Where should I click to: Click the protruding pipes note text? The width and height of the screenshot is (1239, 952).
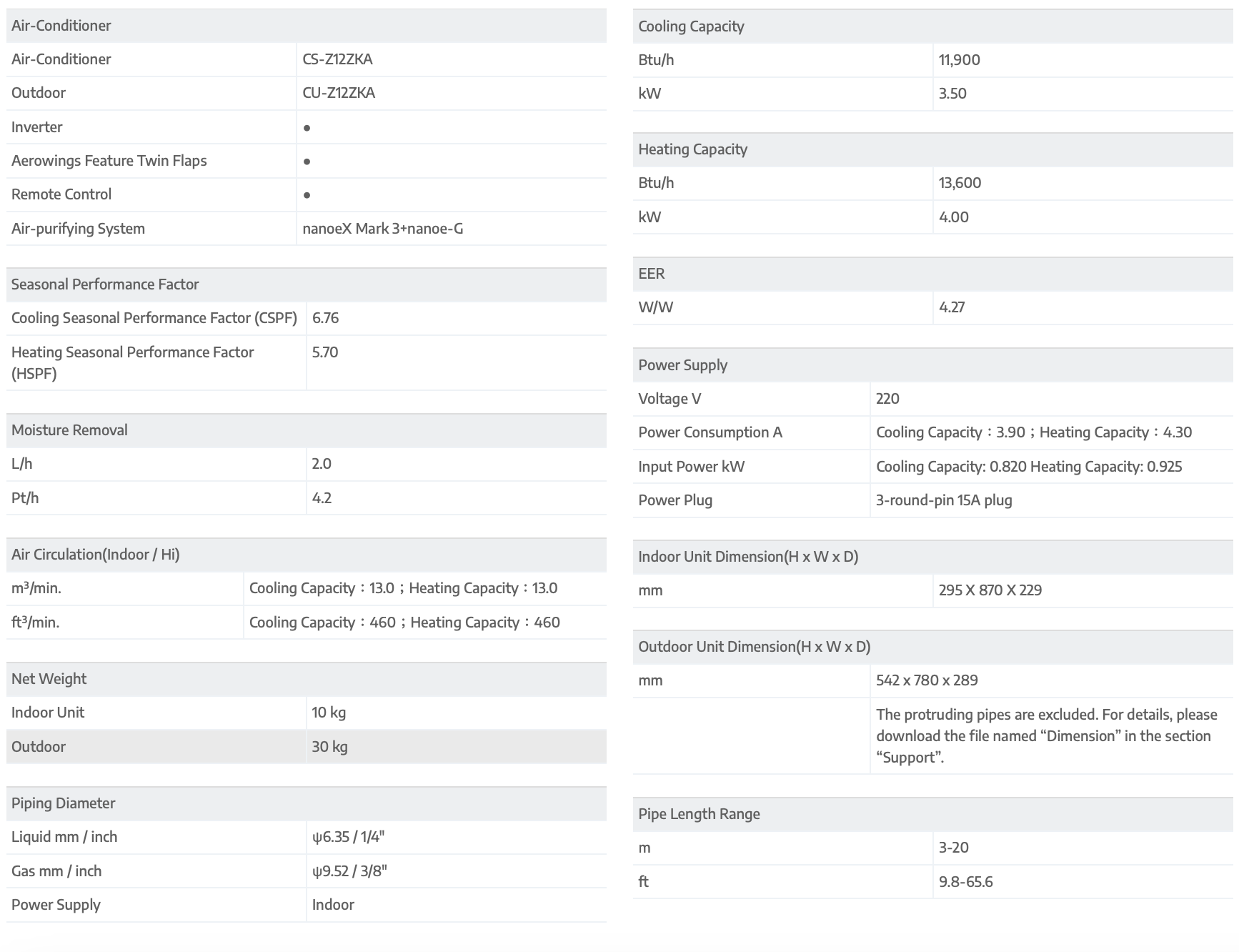[1046, 735]
